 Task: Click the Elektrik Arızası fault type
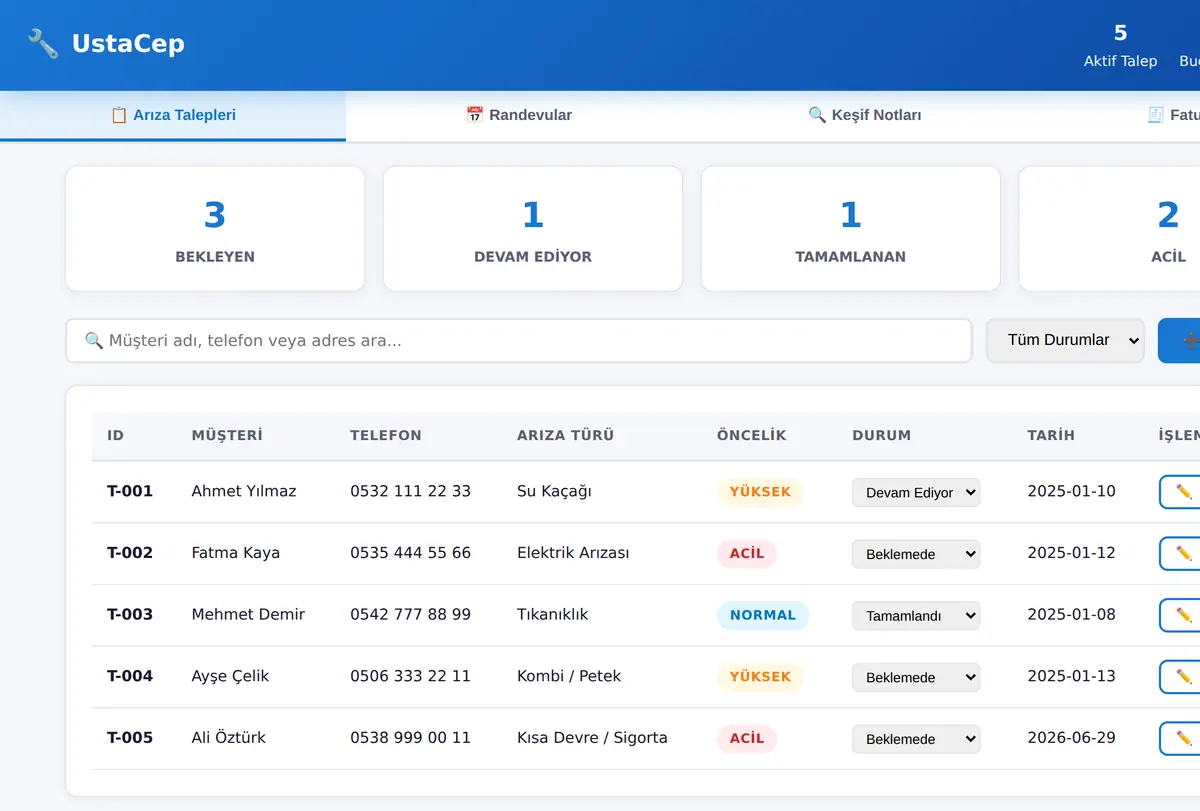(573, 553)
